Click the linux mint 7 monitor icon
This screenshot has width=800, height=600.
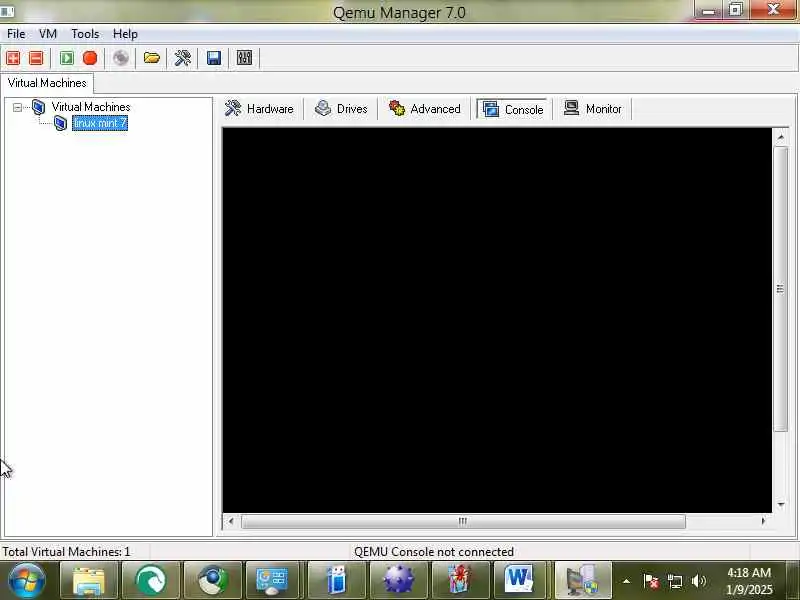61,123
